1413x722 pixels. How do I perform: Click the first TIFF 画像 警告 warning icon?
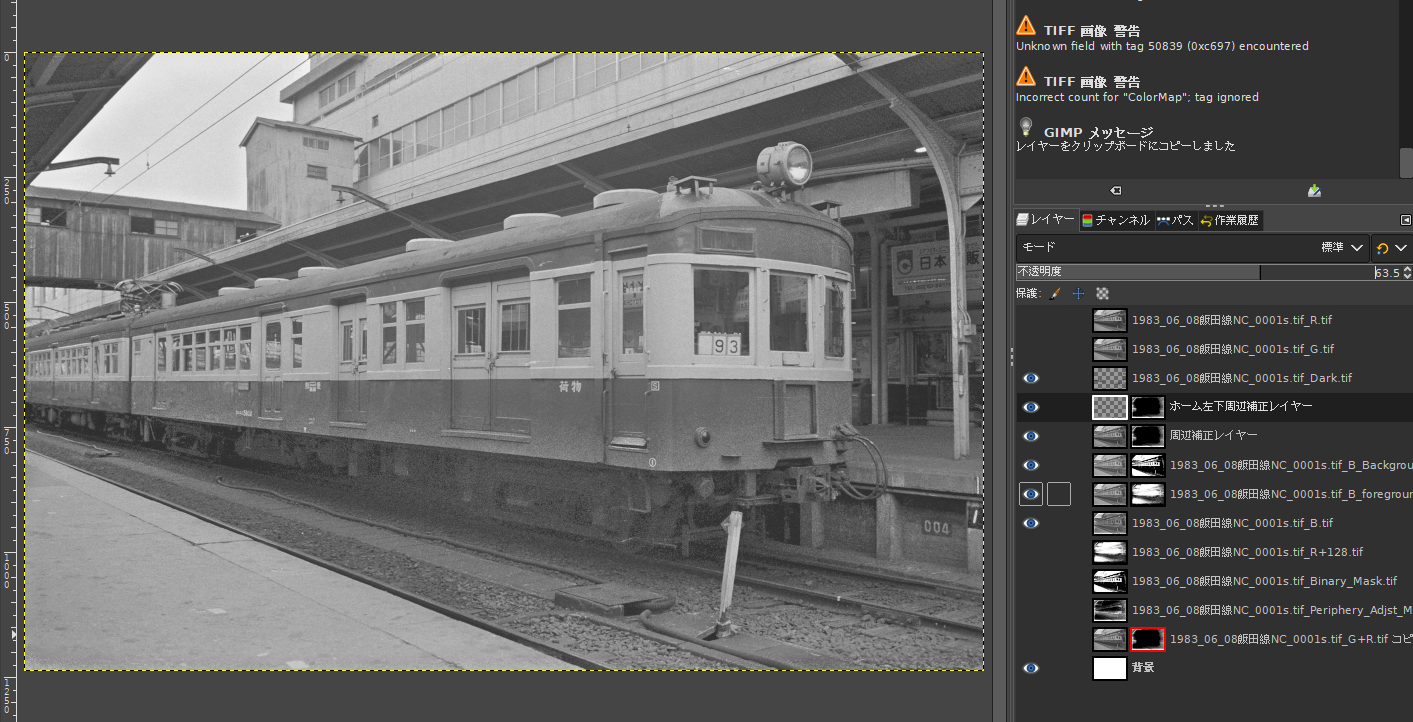click(1026, 26)
